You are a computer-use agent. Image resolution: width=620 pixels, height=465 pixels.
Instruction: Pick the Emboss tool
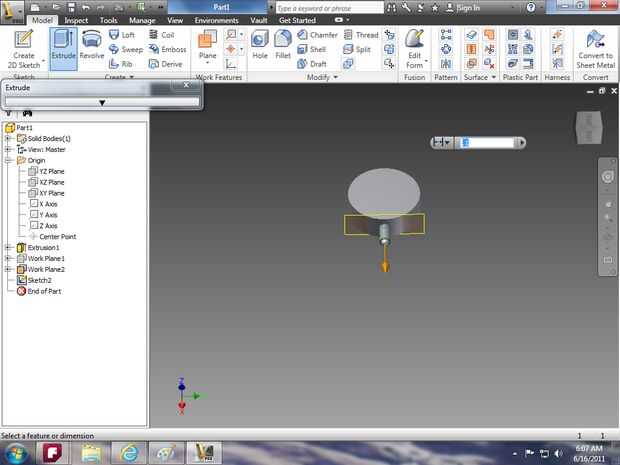click(x=167, y=49)
